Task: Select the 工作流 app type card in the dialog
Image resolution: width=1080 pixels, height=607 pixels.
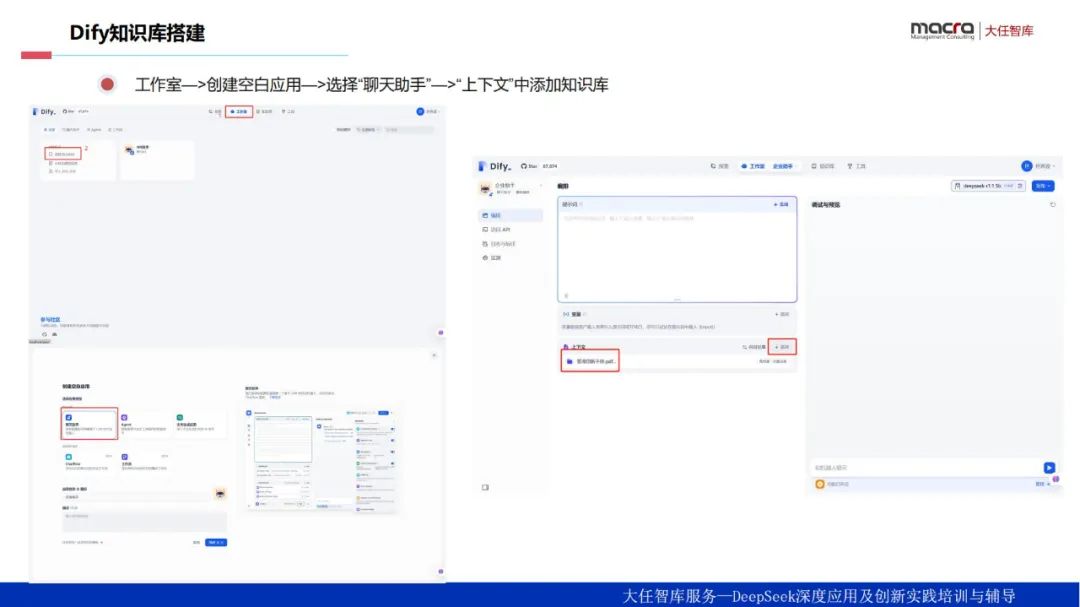Action: (145, 463)
